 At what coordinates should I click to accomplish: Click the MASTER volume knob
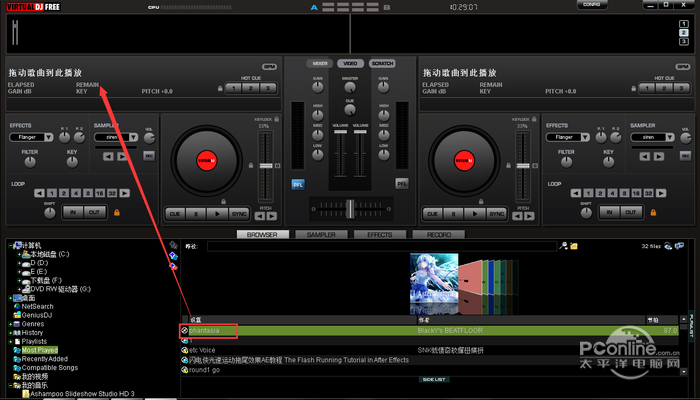coord(350,88)
